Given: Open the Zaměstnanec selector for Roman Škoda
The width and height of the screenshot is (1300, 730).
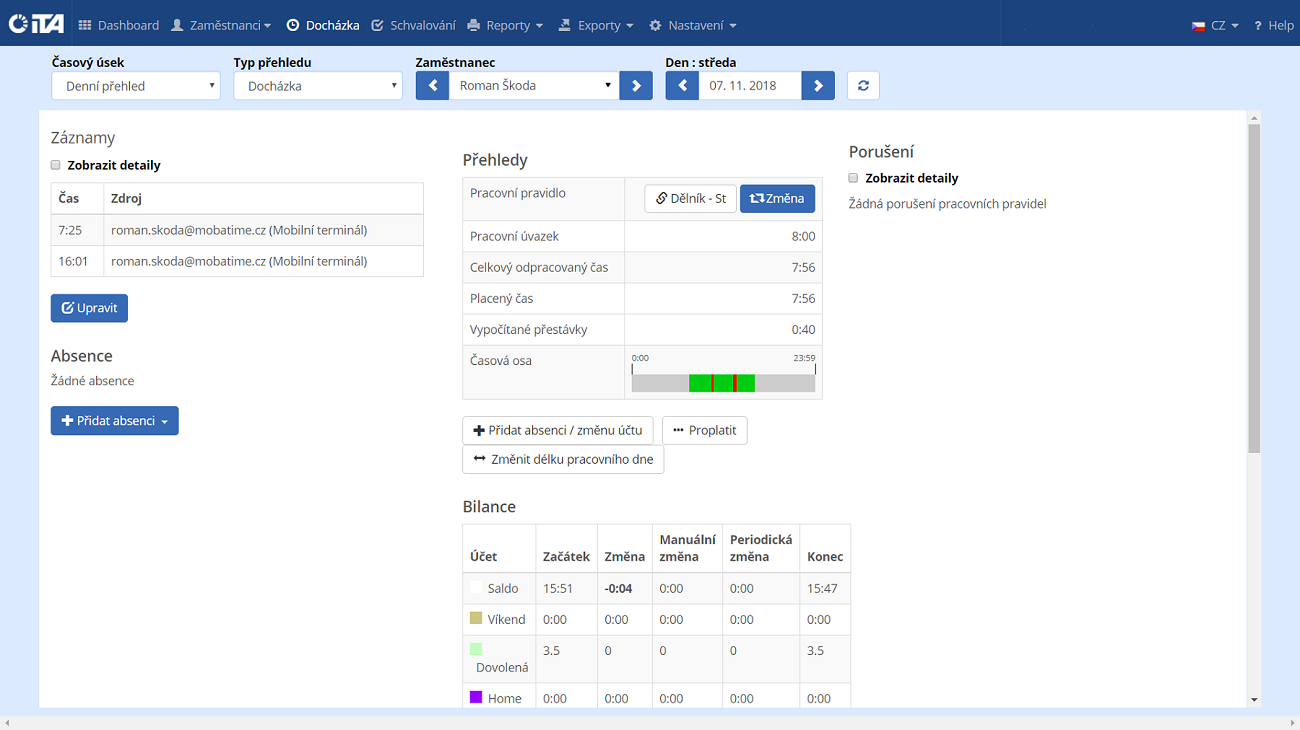Looking at the screenshot, I should point(534,86).
